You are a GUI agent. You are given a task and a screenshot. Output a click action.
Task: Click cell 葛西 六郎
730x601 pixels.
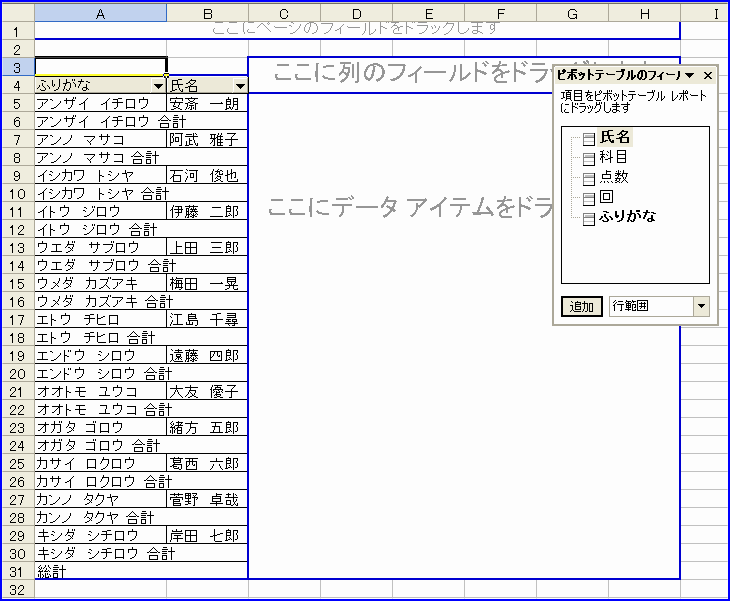207,464
